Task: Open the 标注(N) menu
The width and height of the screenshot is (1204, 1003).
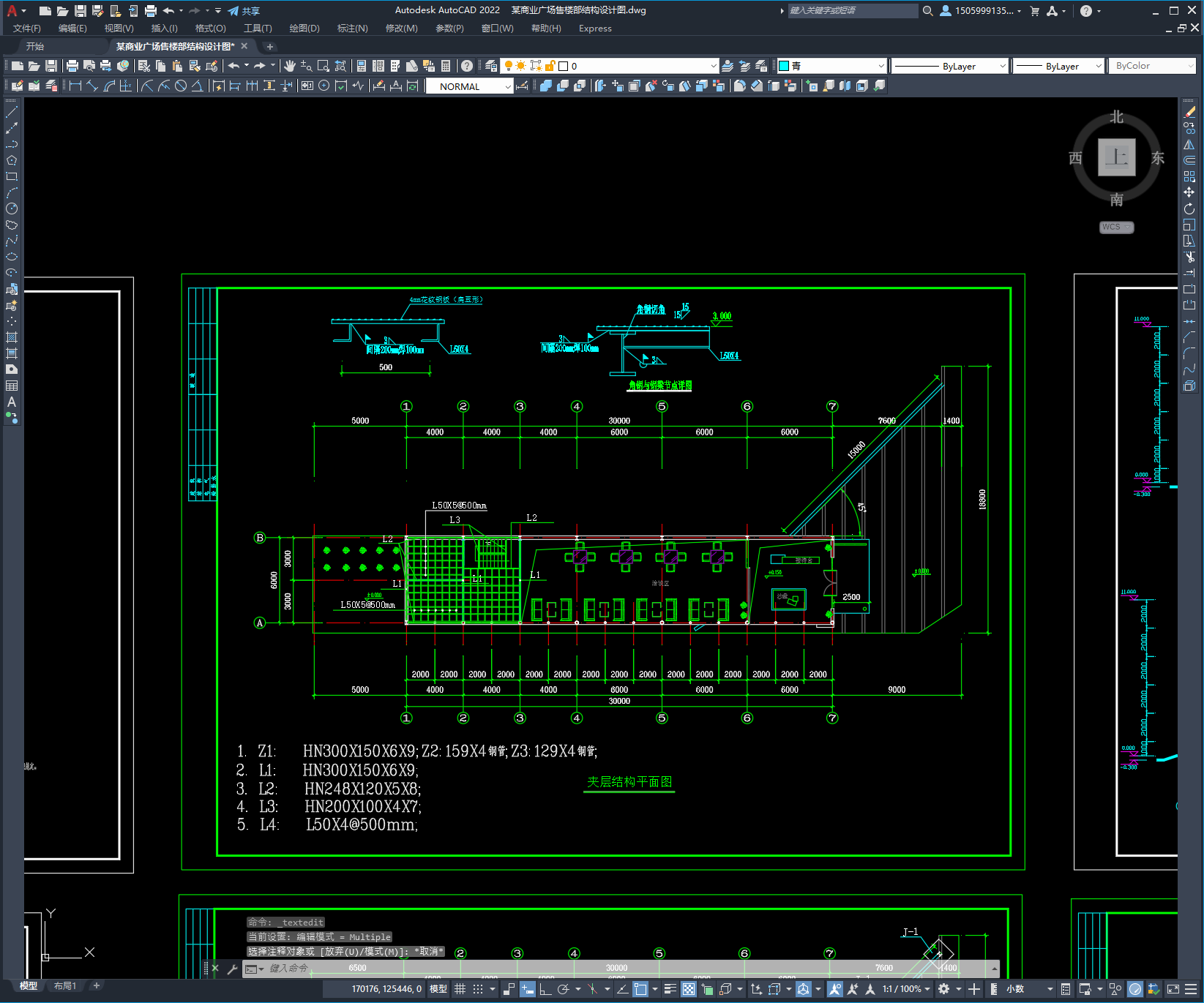Action: click(x=352, y=29)
